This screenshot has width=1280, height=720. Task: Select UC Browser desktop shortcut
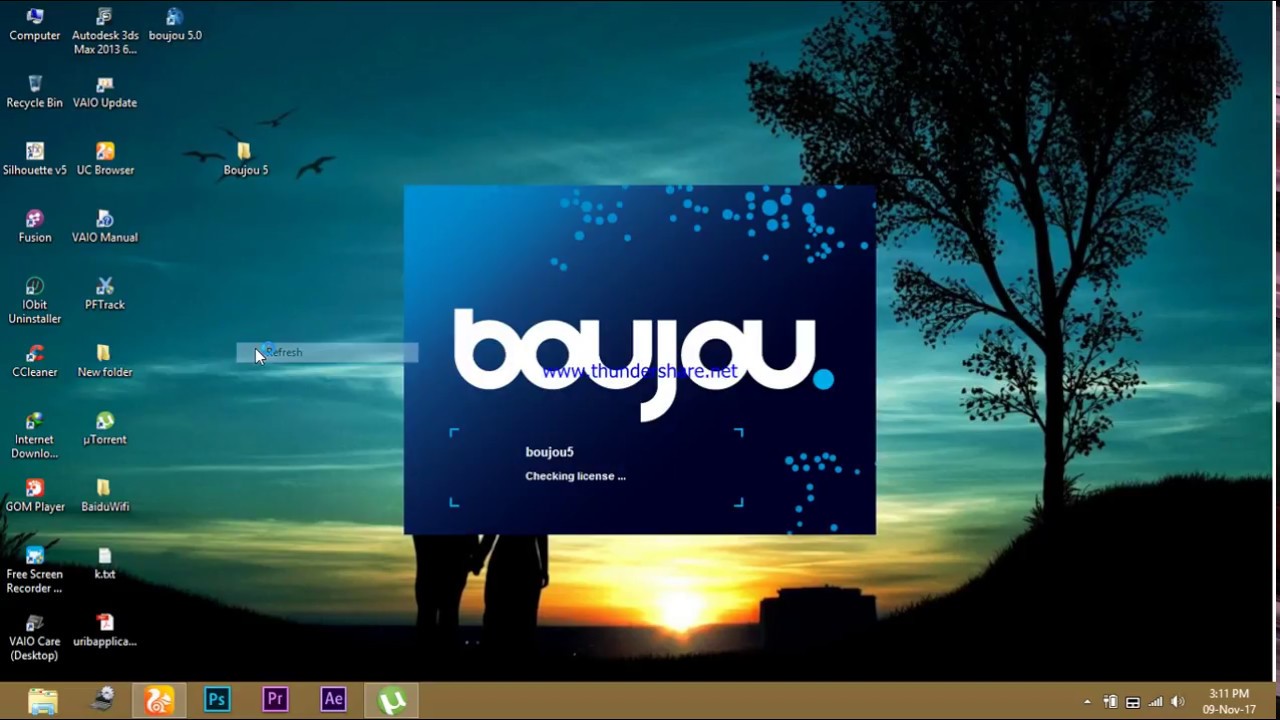tap(105, 159)
